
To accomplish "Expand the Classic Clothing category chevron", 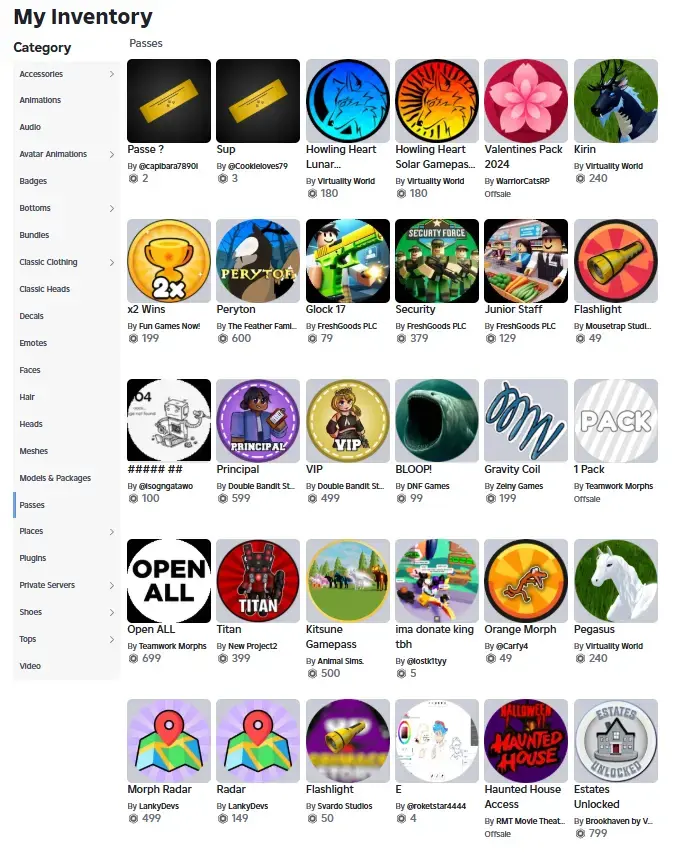I will click(x=112, y=263).
